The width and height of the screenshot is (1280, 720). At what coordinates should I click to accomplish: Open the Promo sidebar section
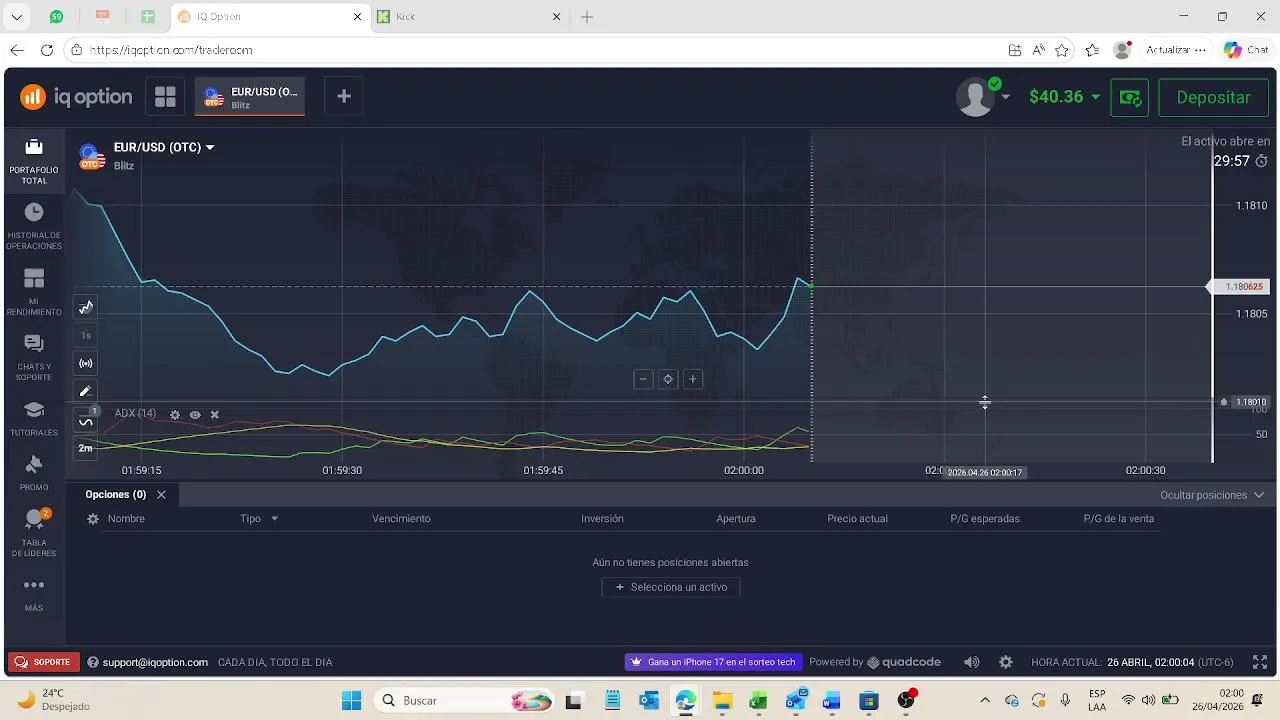[x=34, y=474]
